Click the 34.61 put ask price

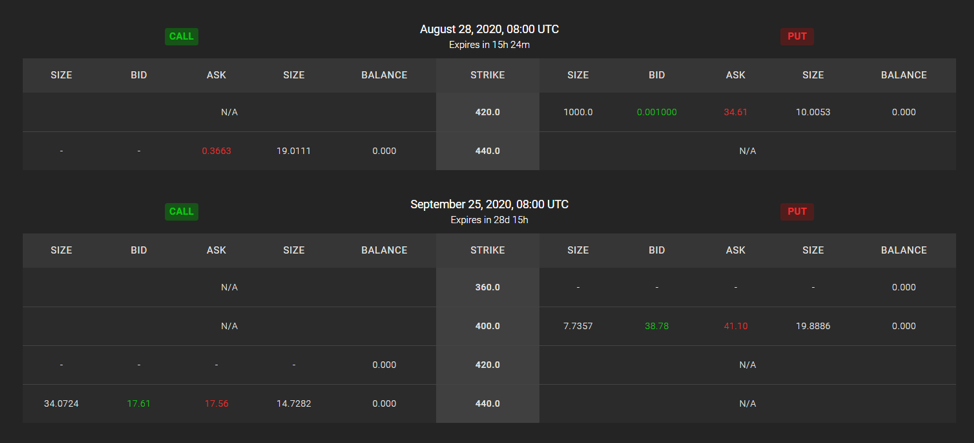pos(735,112)
